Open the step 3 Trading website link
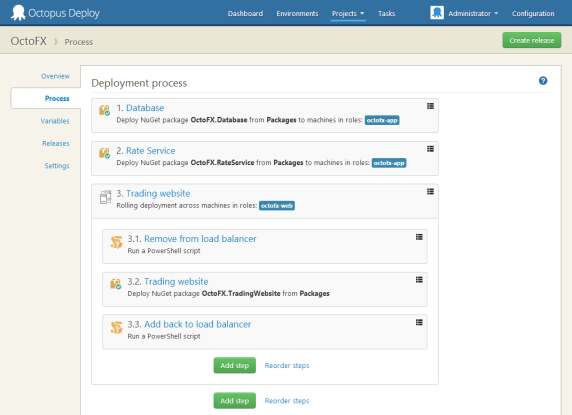572x415 pixels. click(x=158, y=193)
